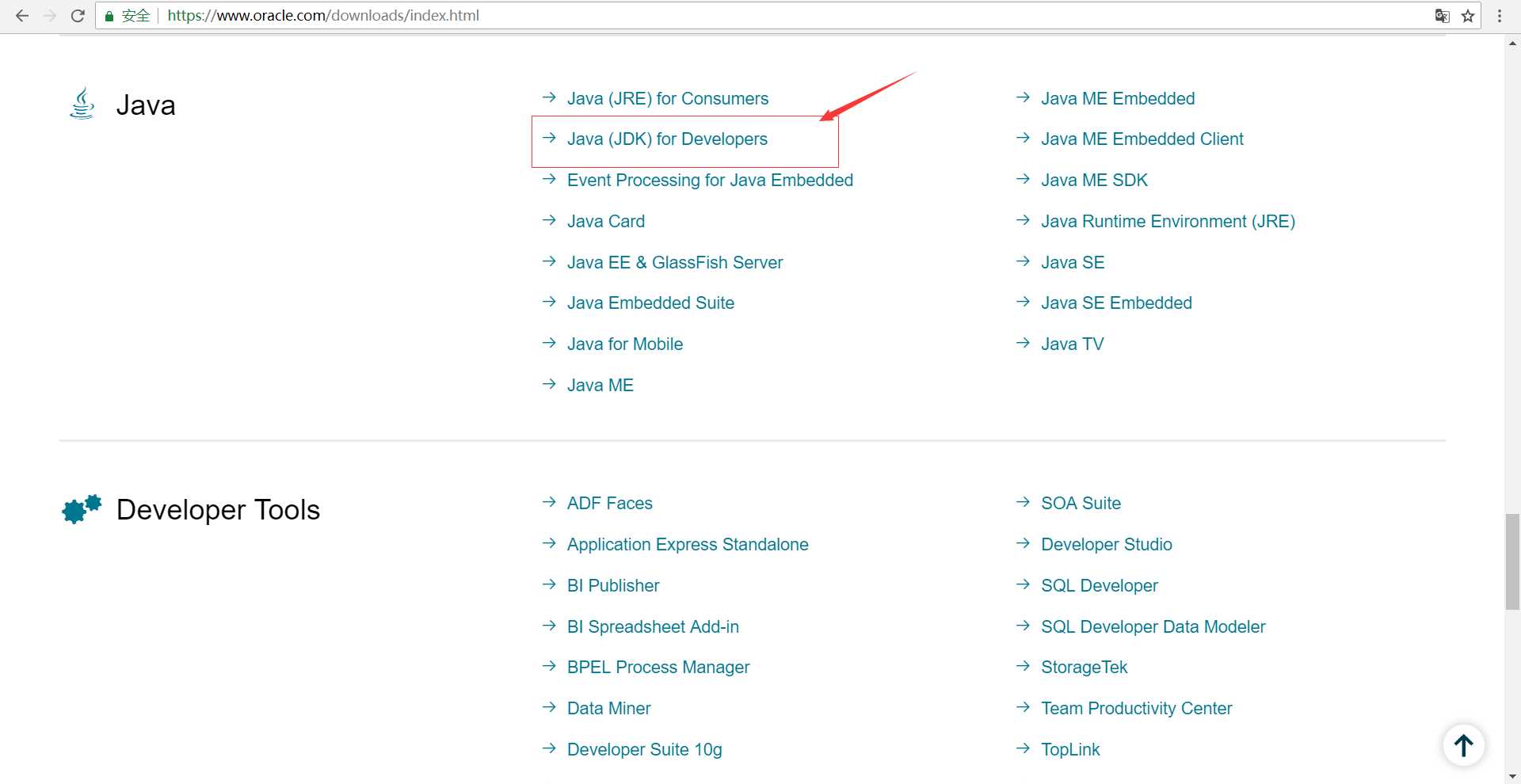Open Team Productivity Center link
This screenshot has height=784, width=1521.
pos(1137,709)
